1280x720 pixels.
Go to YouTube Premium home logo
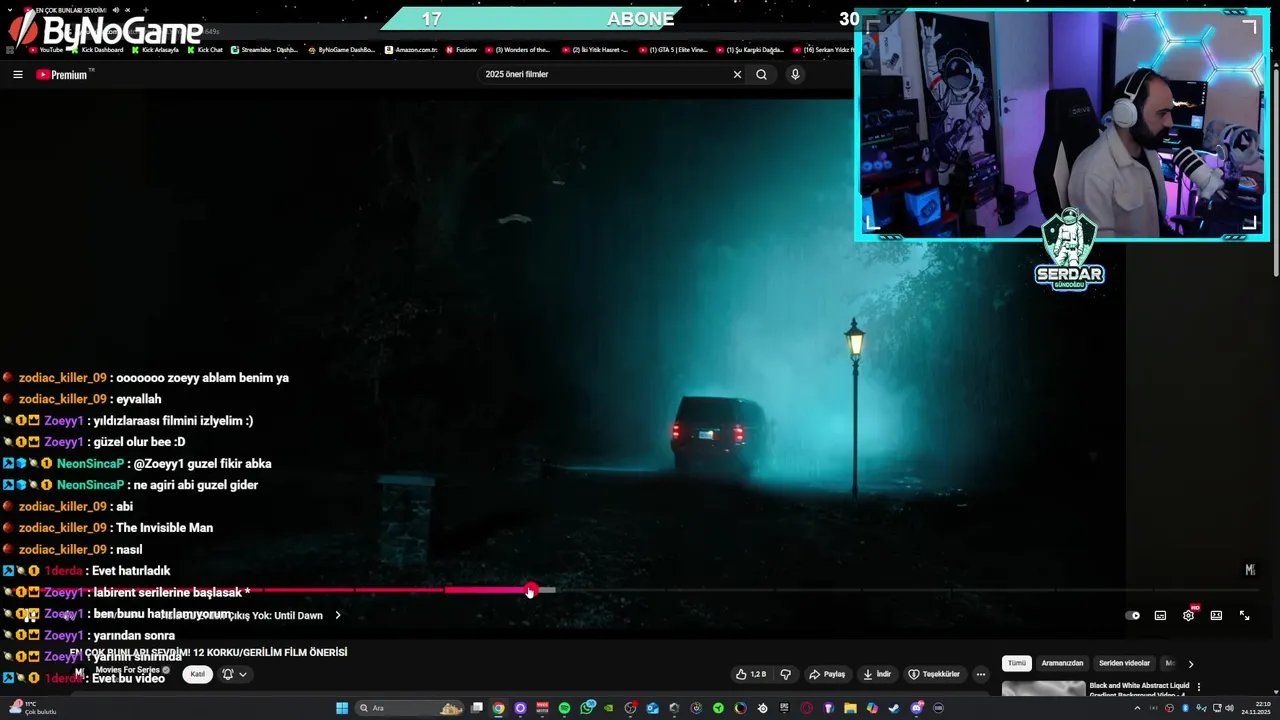62,75
